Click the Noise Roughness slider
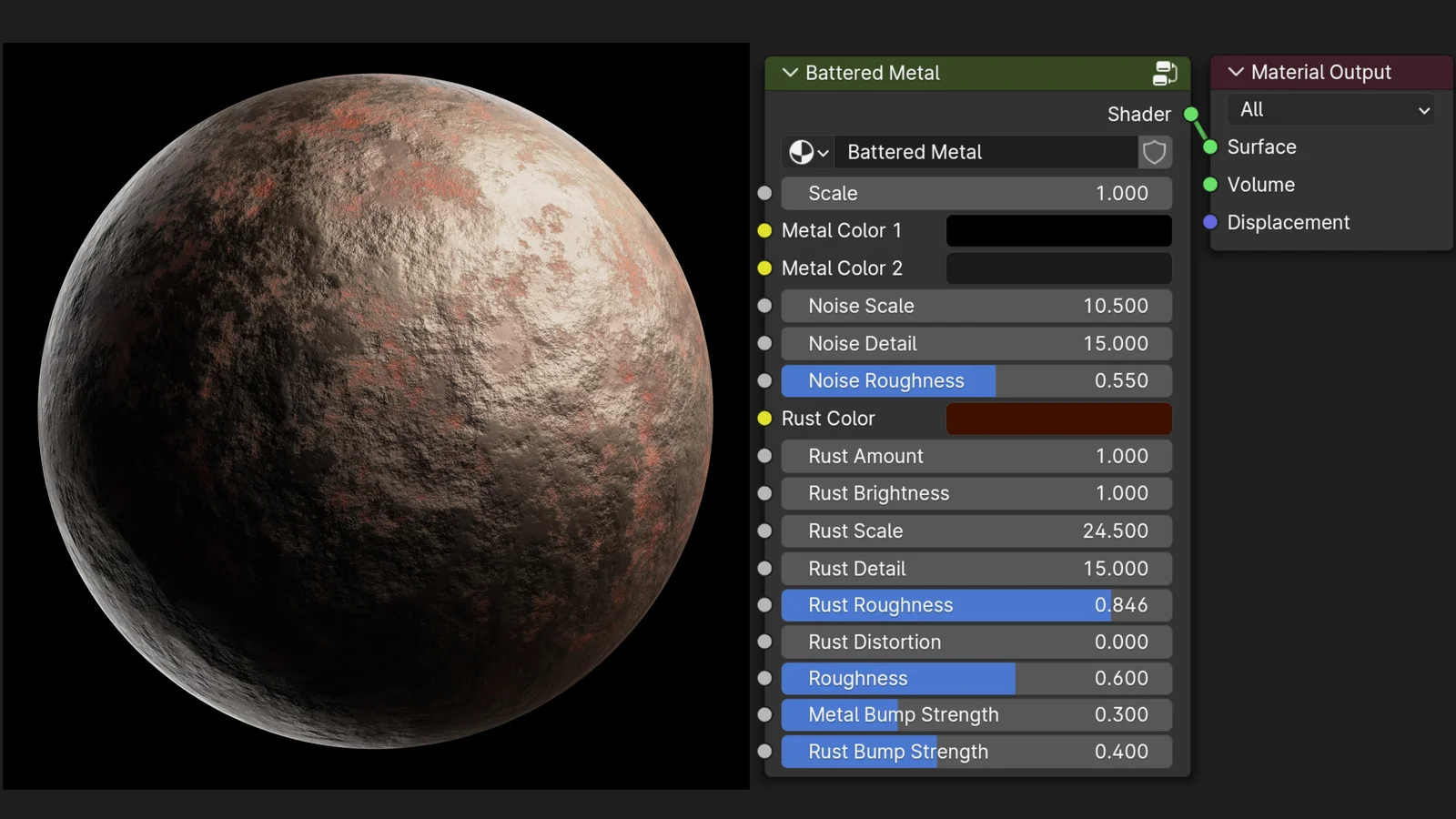 coord(976,381)
